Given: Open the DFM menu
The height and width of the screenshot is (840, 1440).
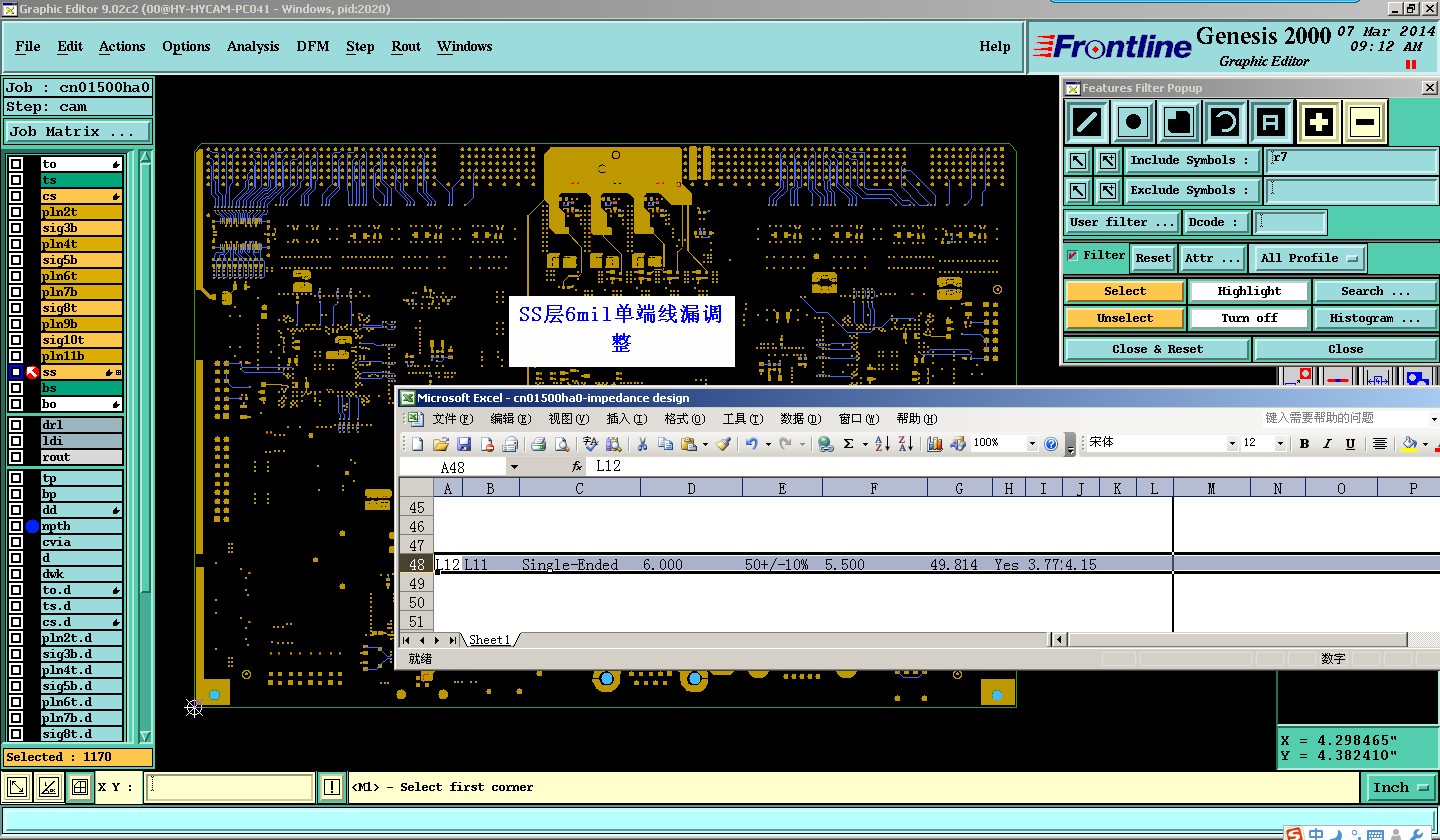Looking at the screenshot, I should pos(312,47).
